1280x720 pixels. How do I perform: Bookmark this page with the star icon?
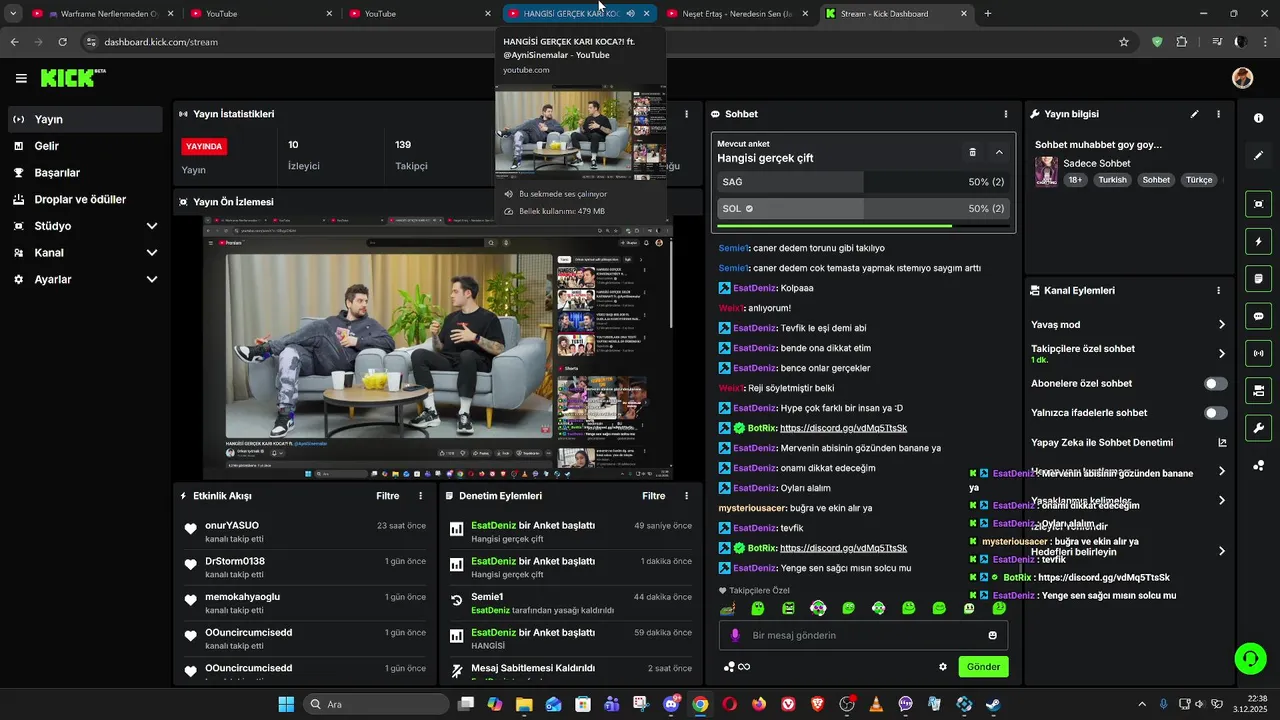point(1124,42)
